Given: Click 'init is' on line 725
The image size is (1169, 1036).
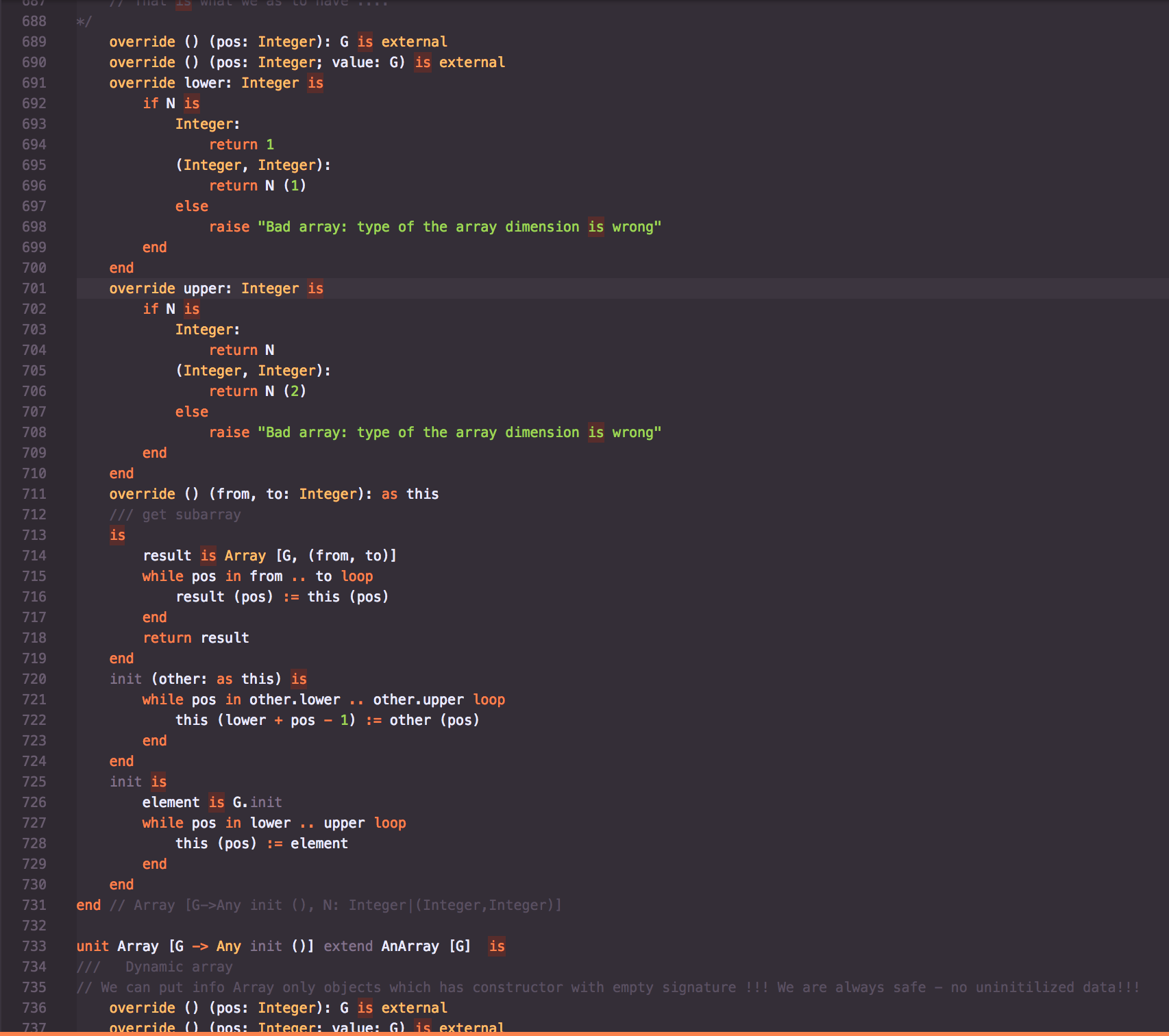Looking at the screenshot, I should coord(138,782).
